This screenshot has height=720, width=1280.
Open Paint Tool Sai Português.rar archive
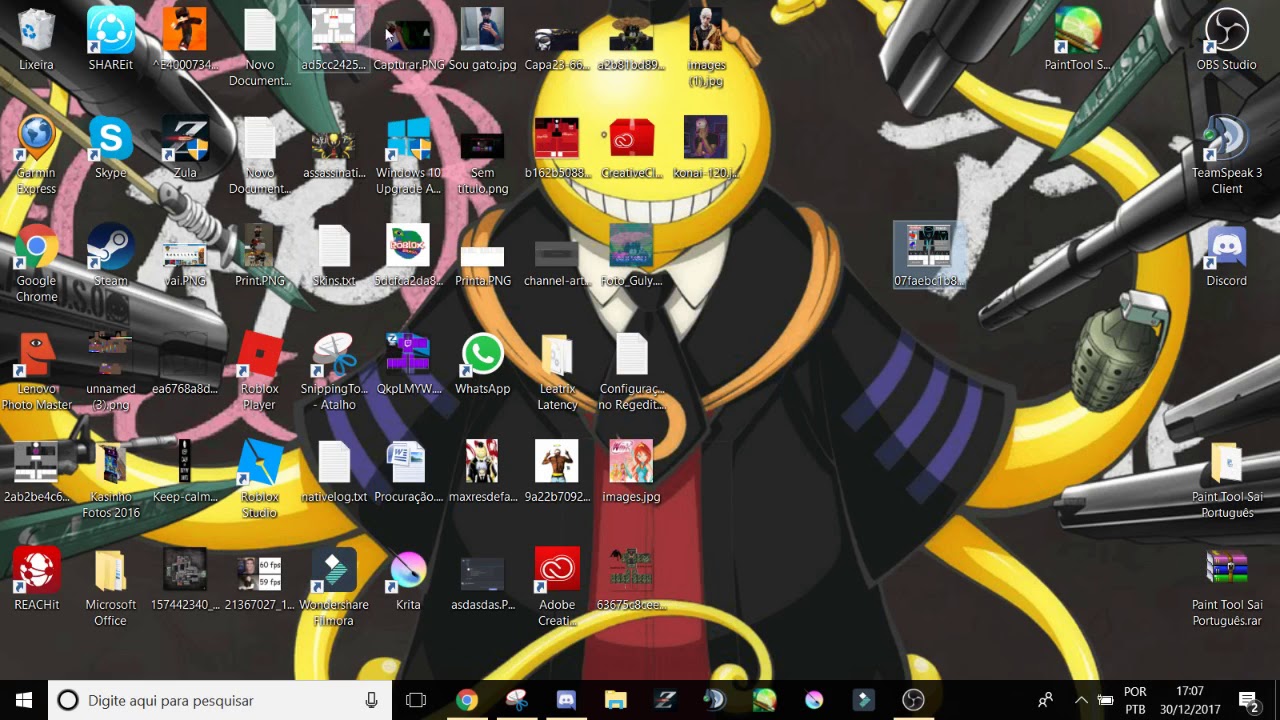pos(1226,588)
